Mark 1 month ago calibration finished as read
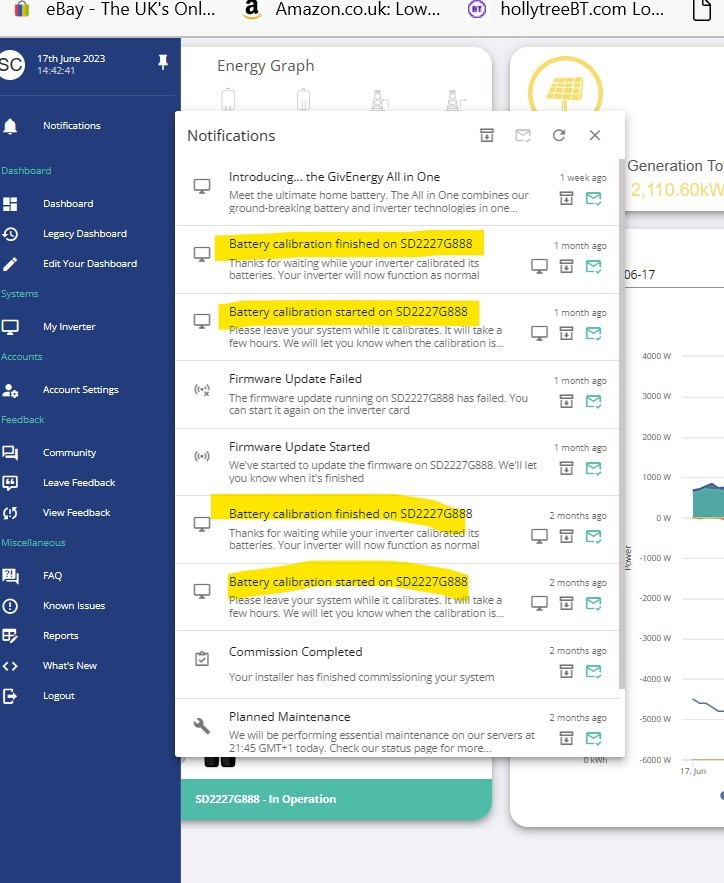The image size is (724, 883). (593, 266)
